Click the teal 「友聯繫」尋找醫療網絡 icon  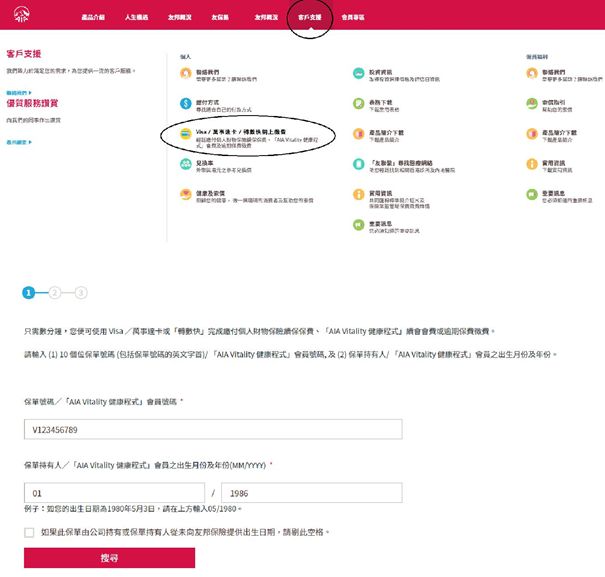pyautogui.click(x=358, y=164)
